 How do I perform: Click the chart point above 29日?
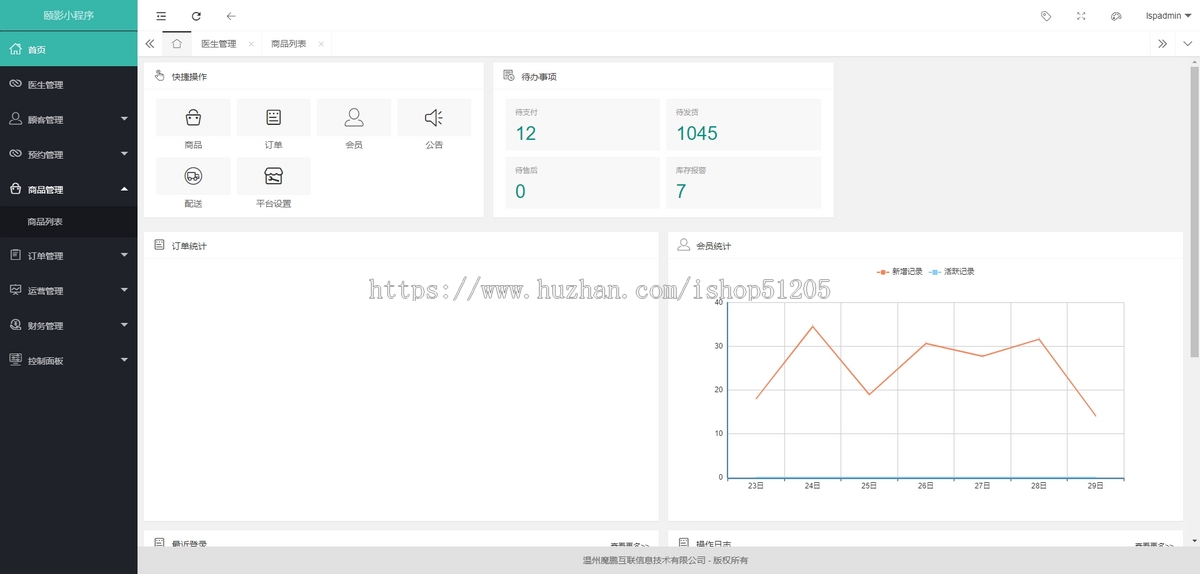point(1095,416)
